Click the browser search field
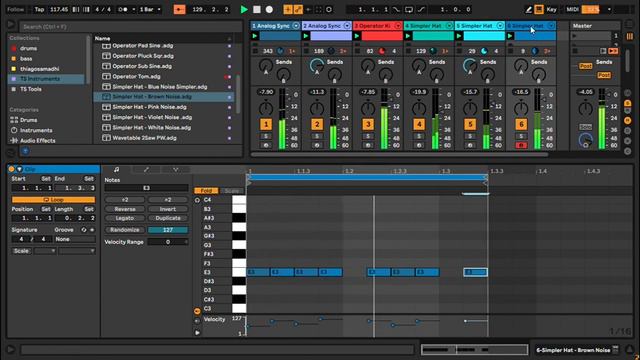Screen dimensions: 640x360 tap(131, 27)
